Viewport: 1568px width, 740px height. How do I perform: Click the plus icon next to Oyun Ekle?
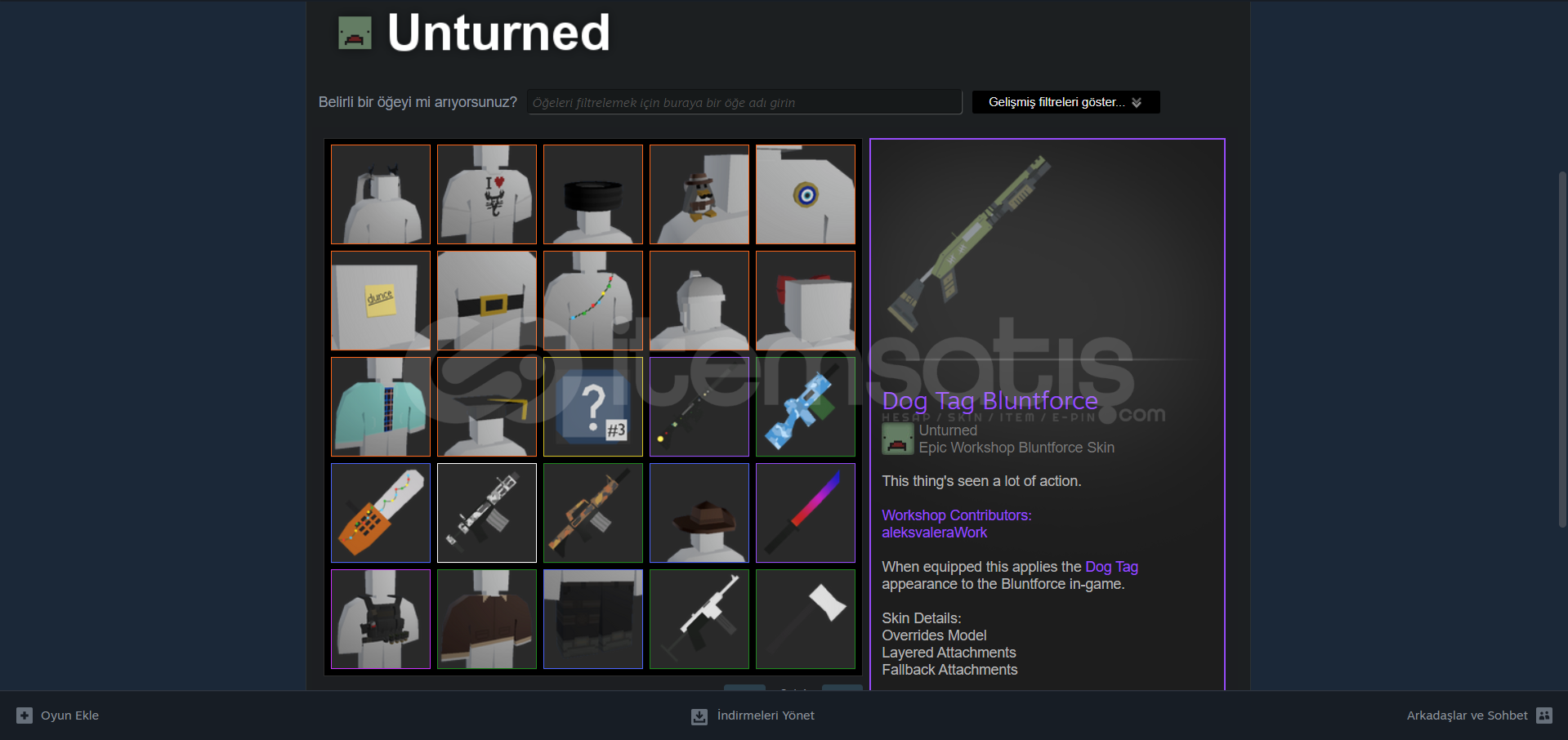(25, 715)
